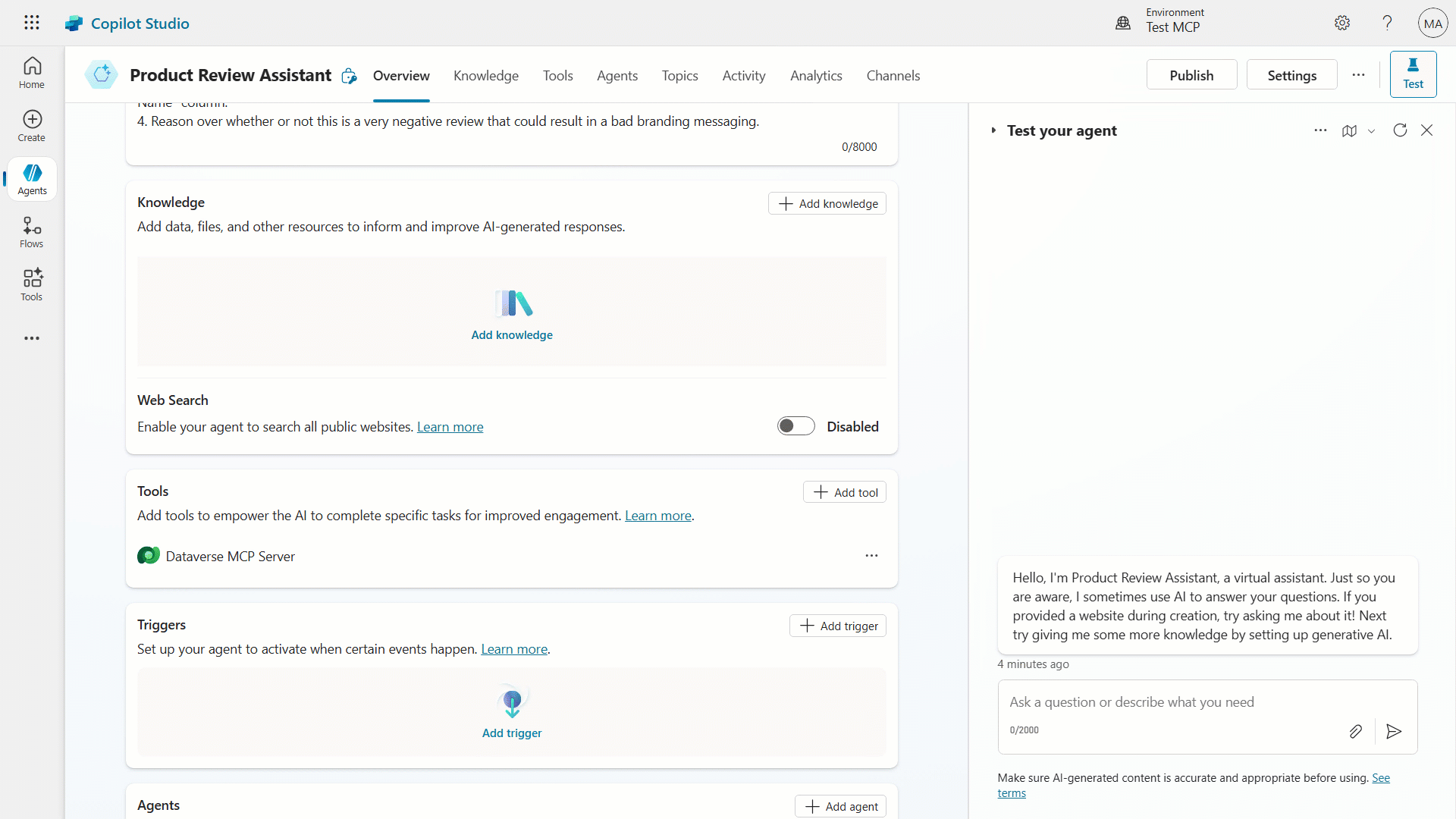Expand the Test your agent triangle
The image size is (1456, 819).
coord(993,130)
